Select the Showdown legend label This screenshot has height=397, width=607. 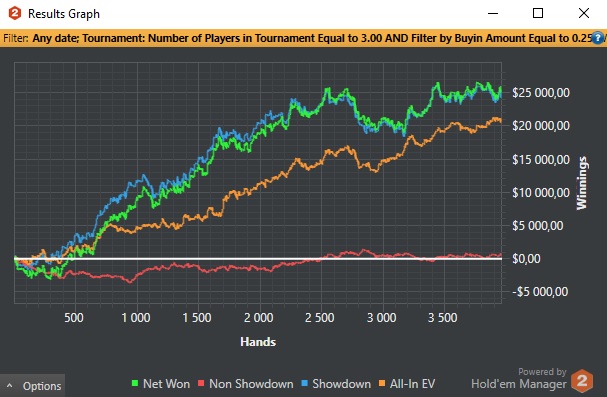coord(341,384)
